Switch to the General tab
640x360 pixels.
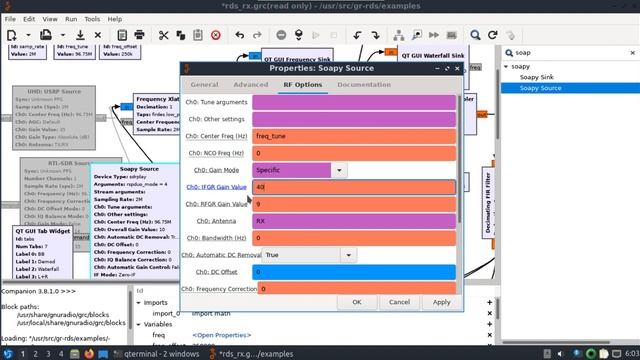pos(204,84)
